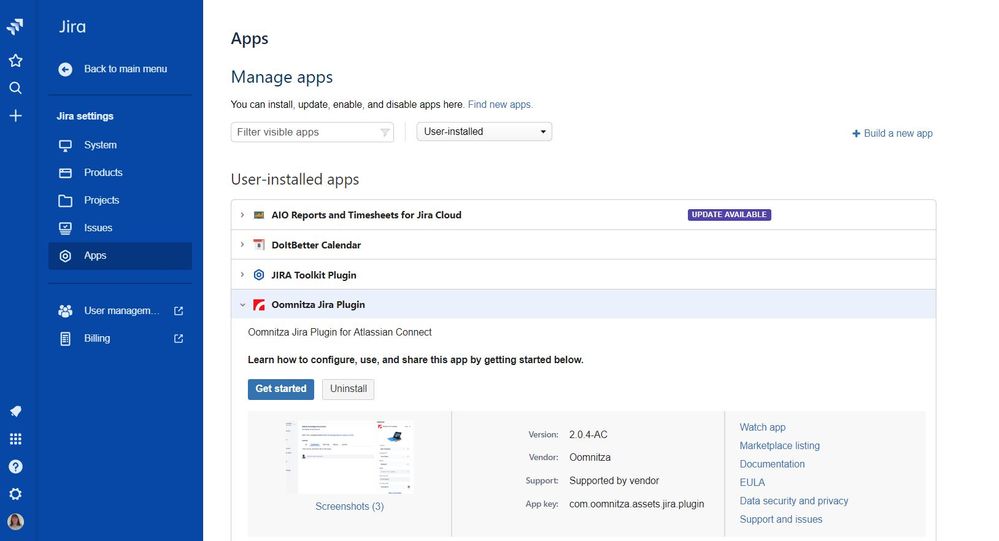The width and height of the screenshot is (999, 541).
Task: Click version value 2.0.4-AC
Action: [589, 435]
